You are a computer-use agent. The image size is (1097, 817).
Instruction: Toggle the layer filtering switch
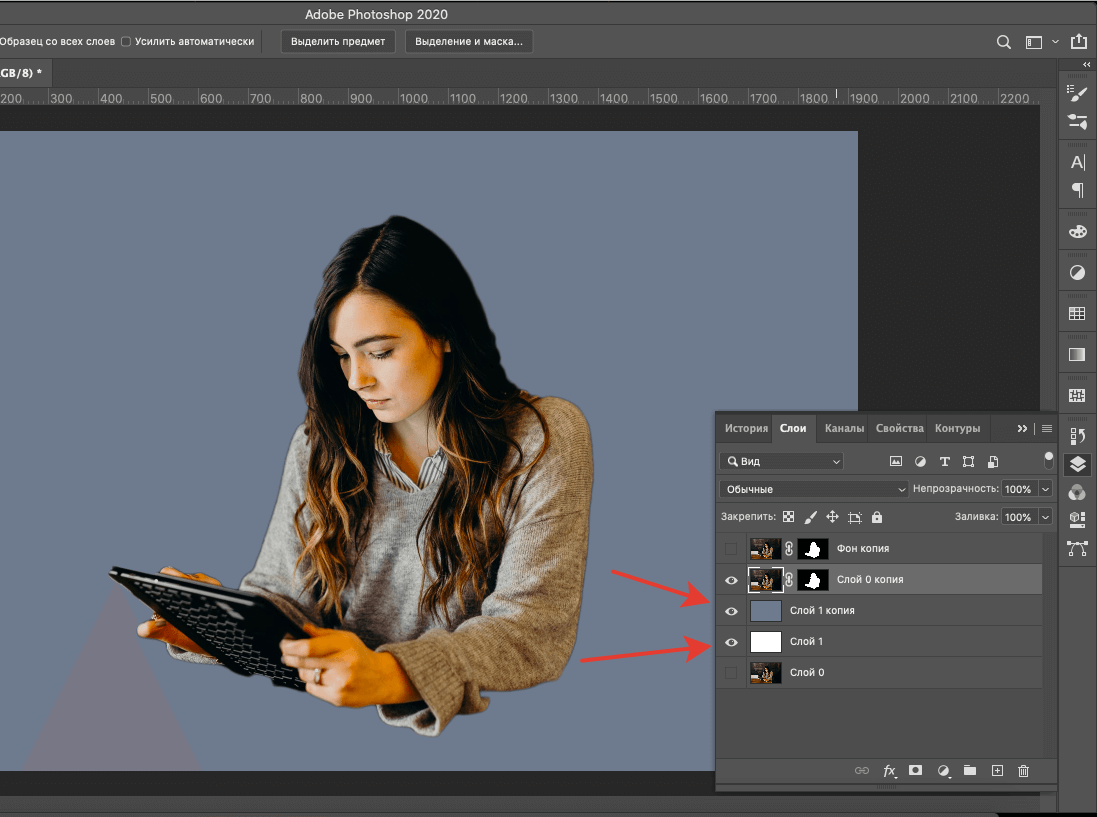tap(1048, 460)
